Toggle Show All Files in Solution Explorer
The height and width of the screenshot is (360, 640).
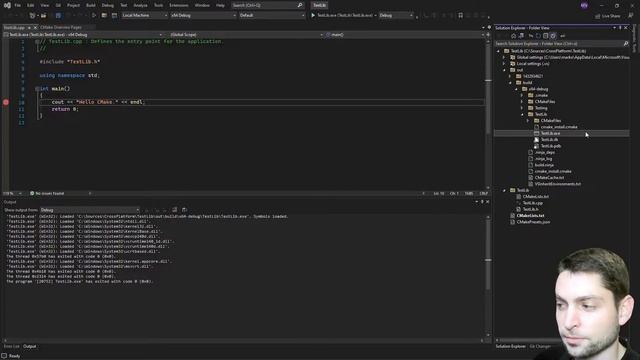pos(553,36)
